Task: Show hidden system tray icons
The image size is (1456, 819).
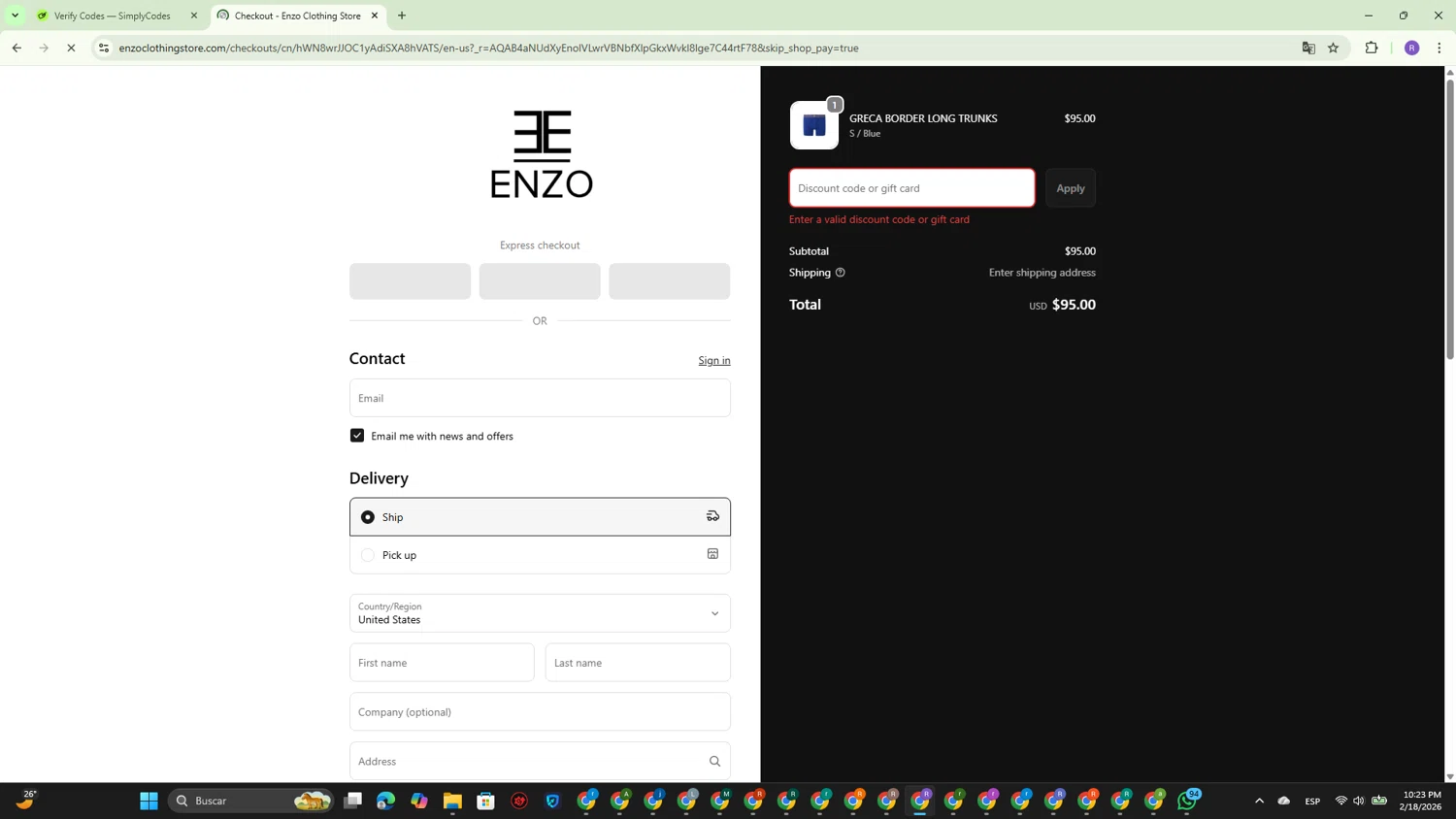Action: click(x=1260, y=801)
